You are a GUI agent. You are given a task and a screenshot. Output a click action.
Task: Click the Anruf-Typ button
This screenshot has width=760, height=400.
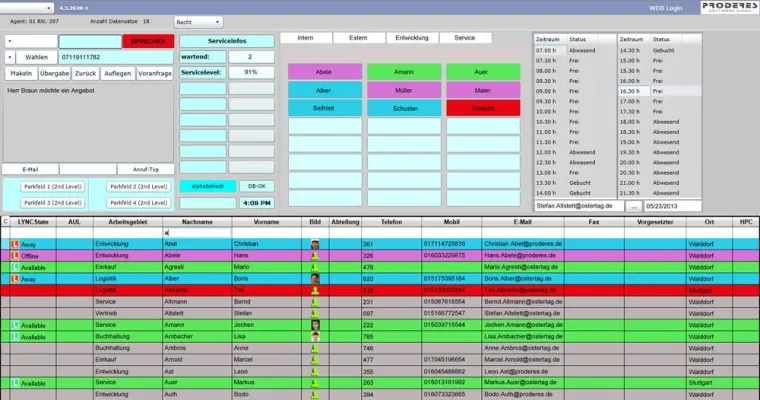point(146,169)
